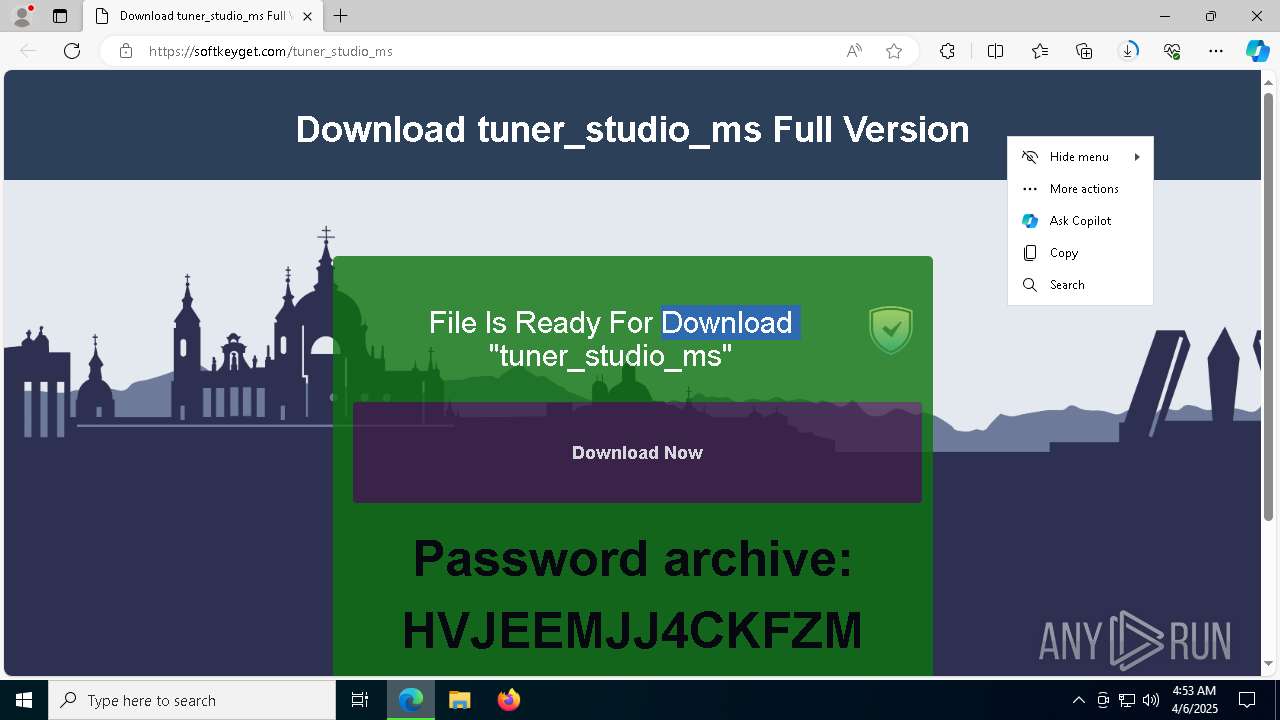Screen dimensions: 1280x720
Task: Launch Firefox from taskbar
Action: 508,700
